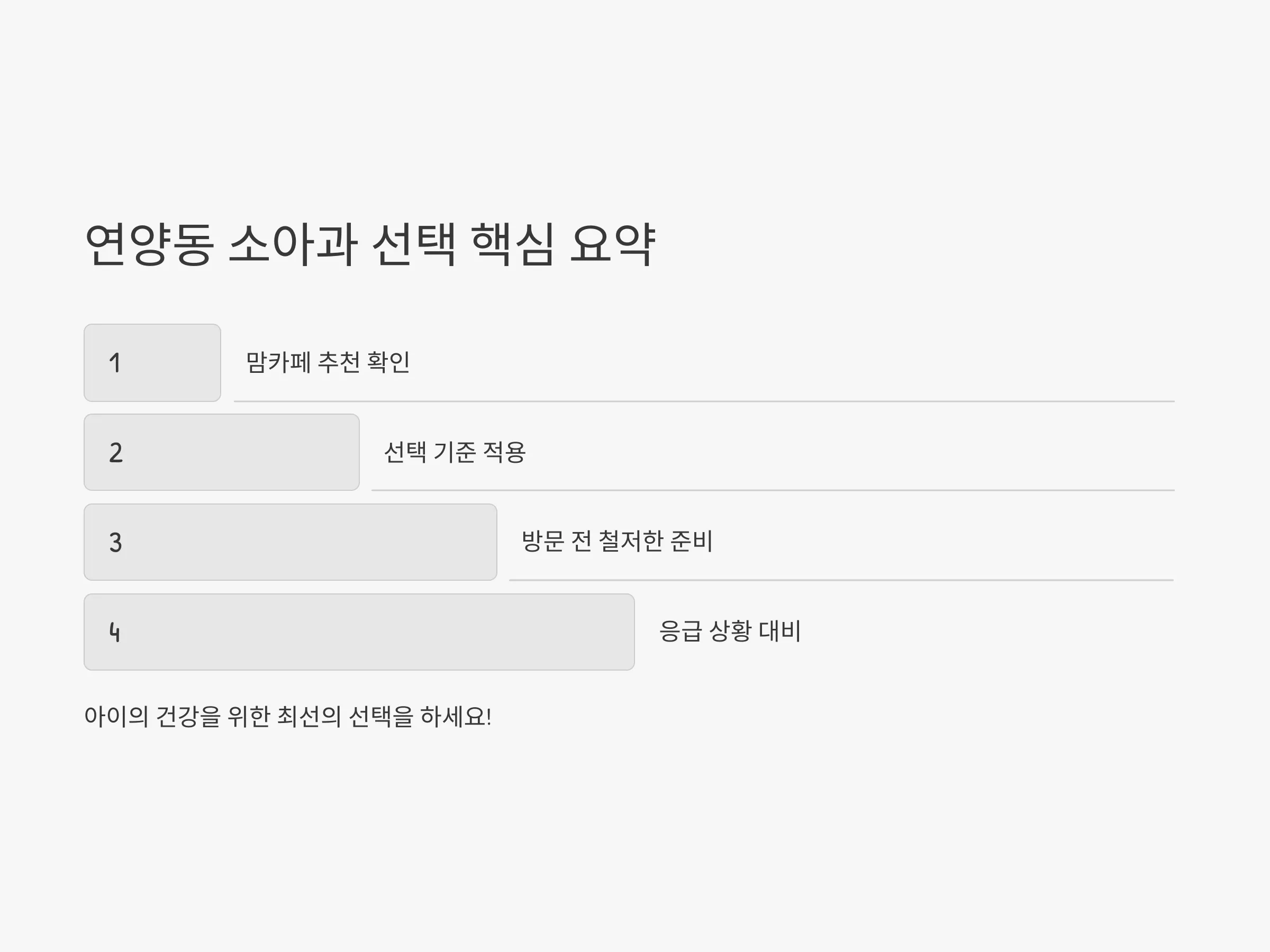Screen dimensions: 1270x952
Task: Select the numbered box labeled 2
Action: [222, 452]
